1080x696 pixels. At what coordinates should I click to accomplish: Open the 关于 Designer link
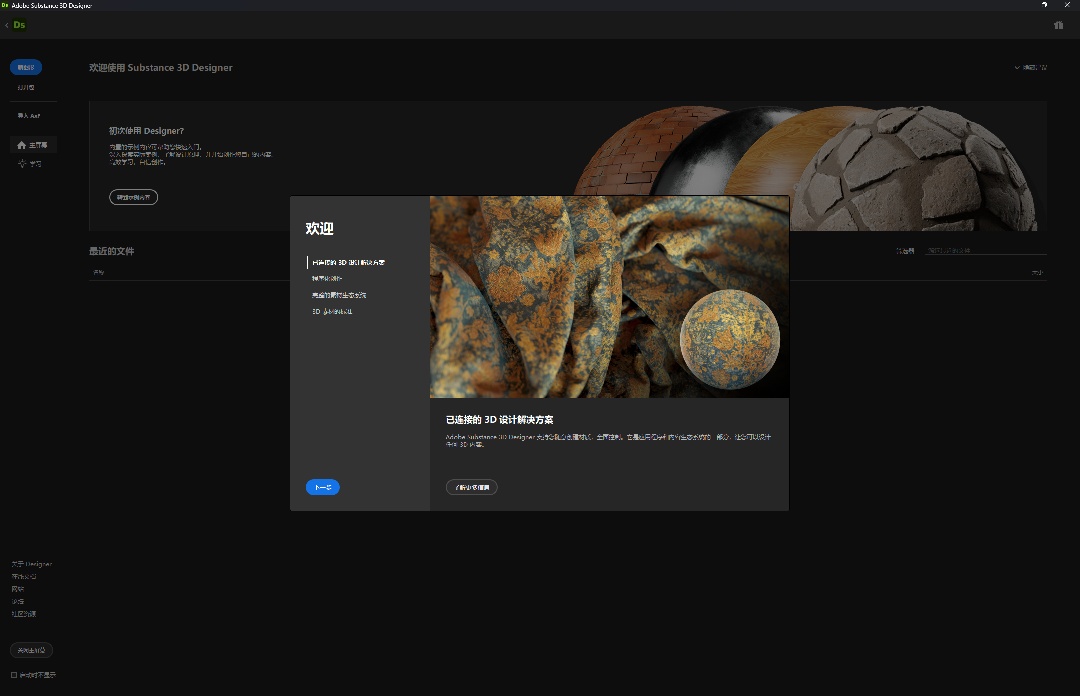[32, 564]
